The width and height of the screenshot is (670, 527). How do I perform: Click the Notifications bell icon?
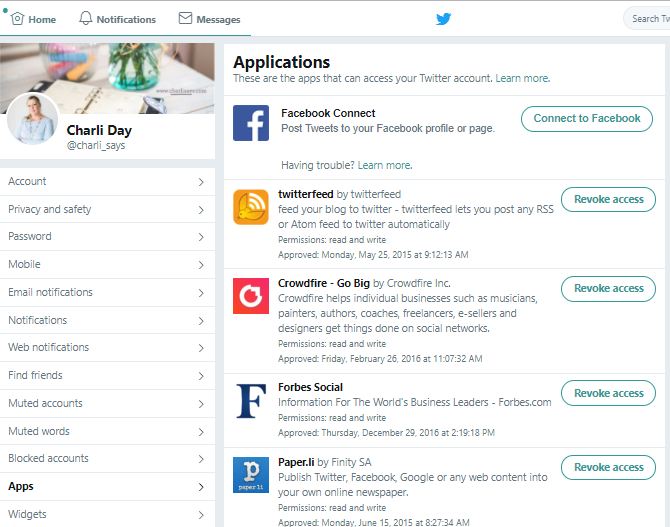pyautogui.click(x=85, y=18)
